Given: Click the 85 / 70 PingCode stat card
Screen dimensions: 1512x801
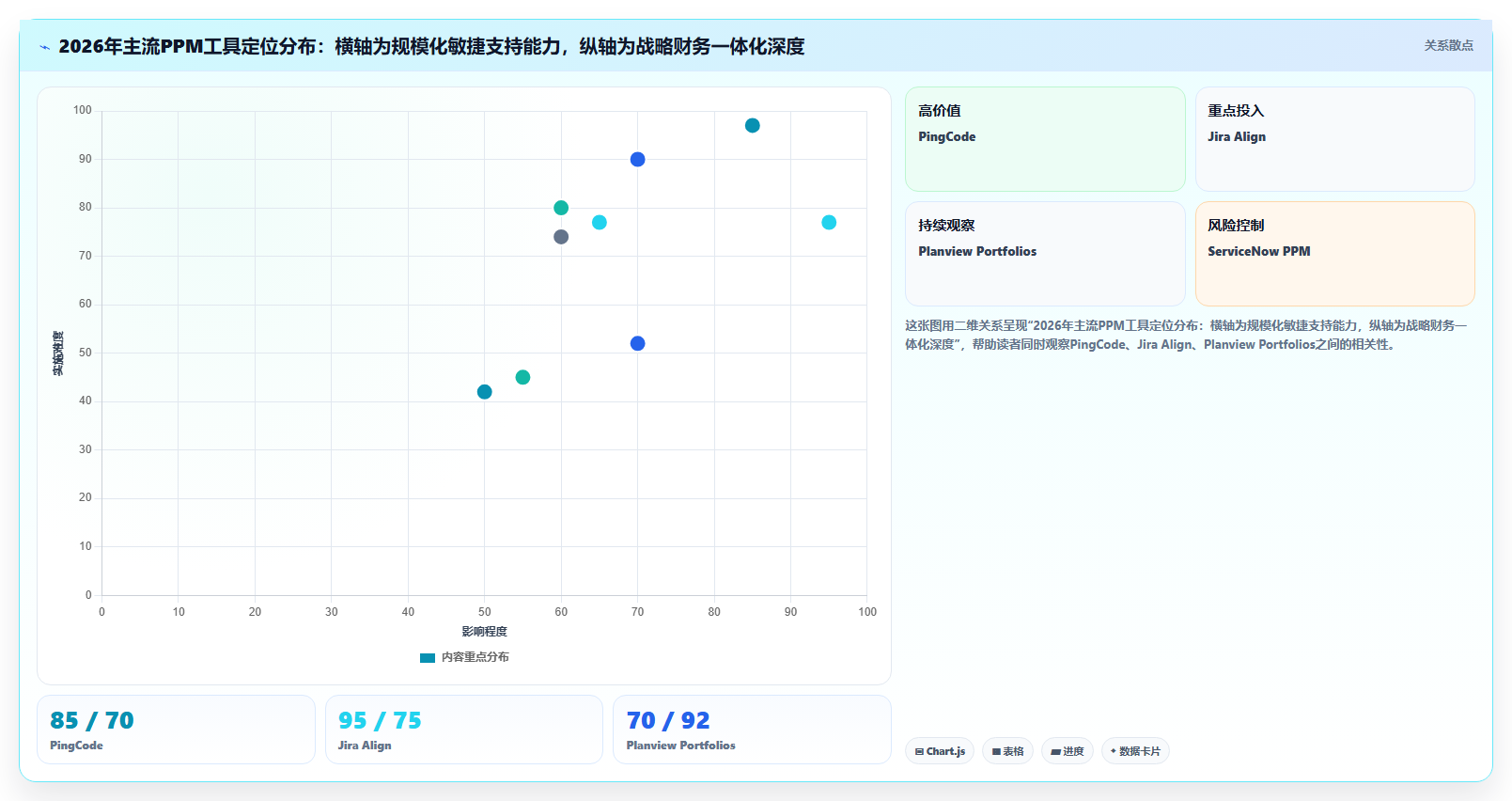Looking at the screenshot, I should click(176, 730).
